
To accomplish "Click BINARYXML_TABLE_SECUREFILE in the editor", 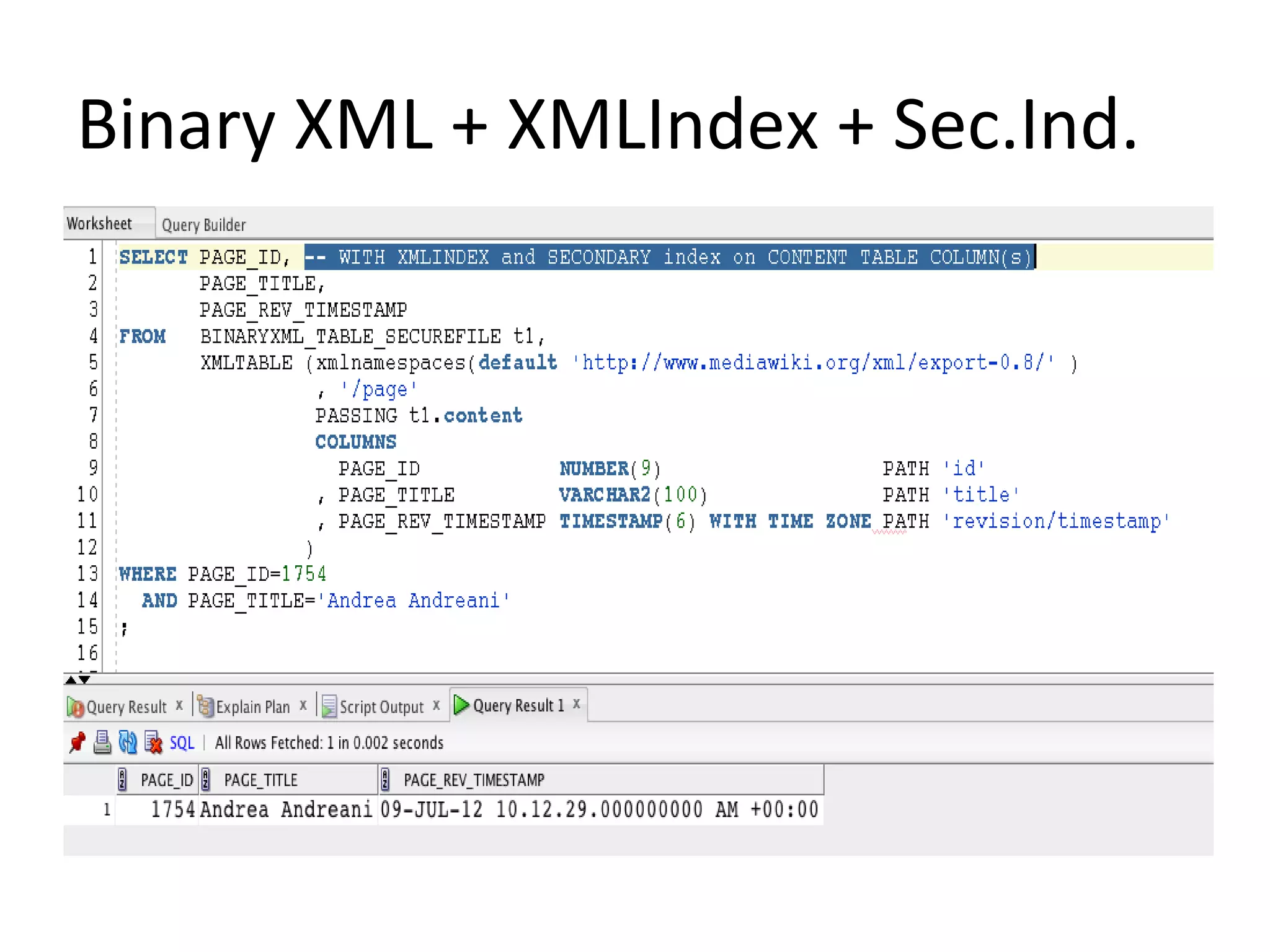I will 350,337.
